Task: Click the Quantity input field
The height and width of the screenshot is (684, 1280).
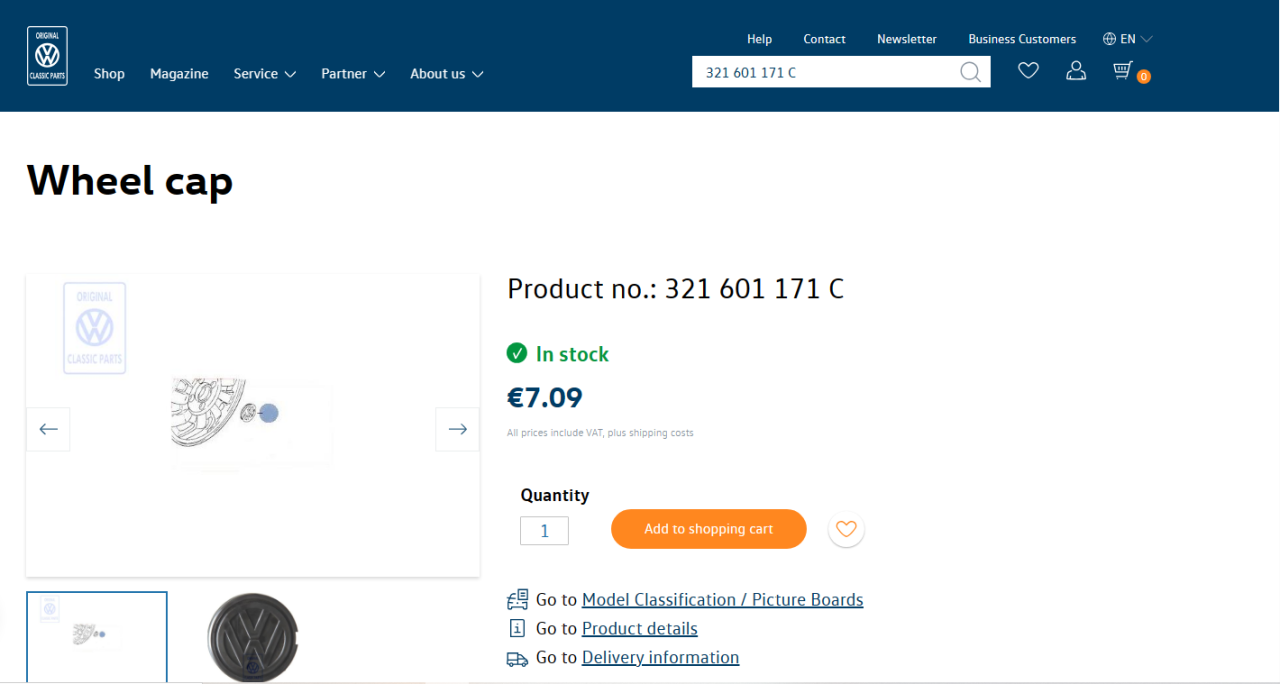Action: click(x=544, y=531)
